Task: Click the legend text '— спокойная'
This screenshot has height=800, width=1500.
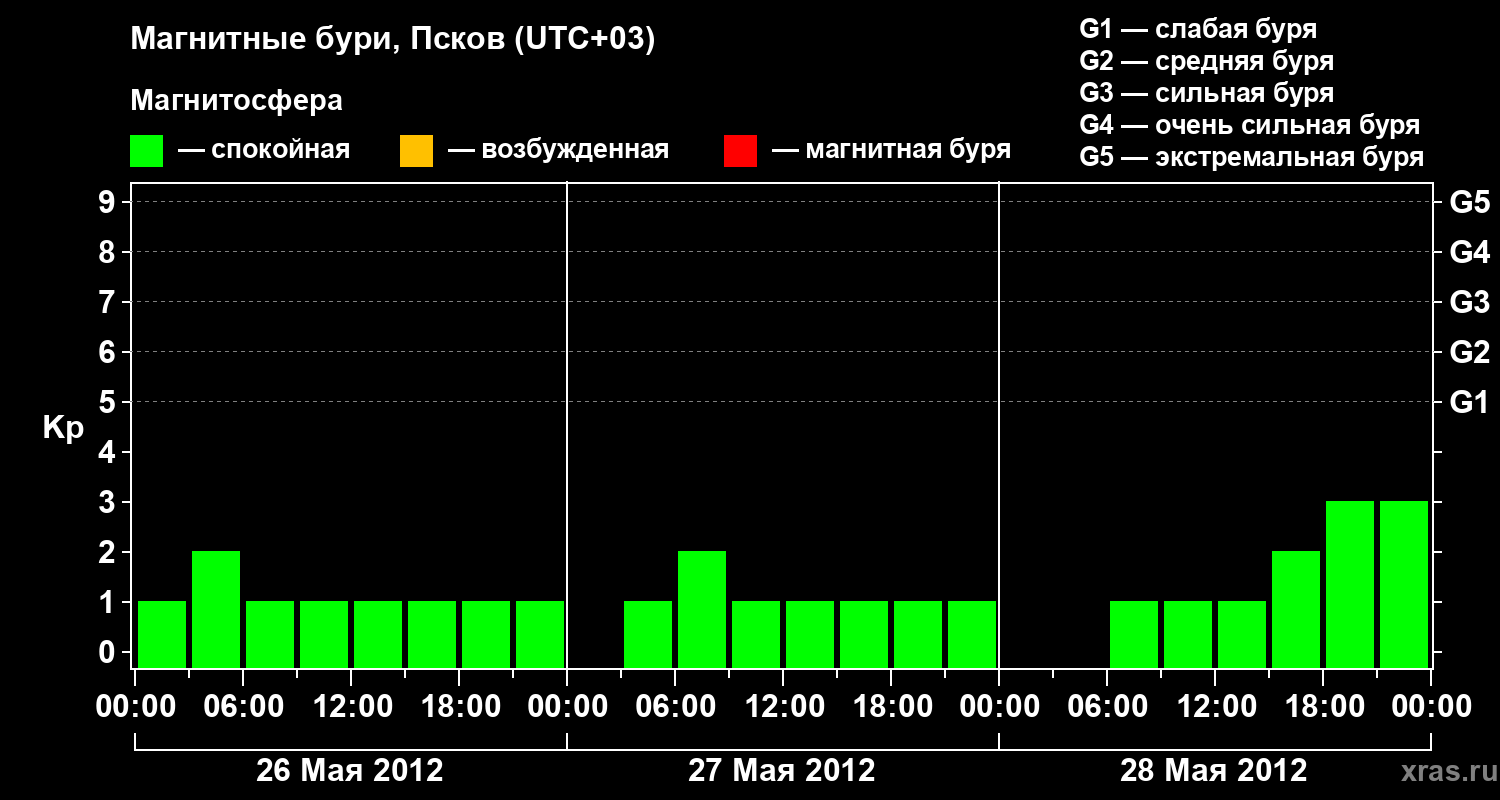Action: pos(264,150)
